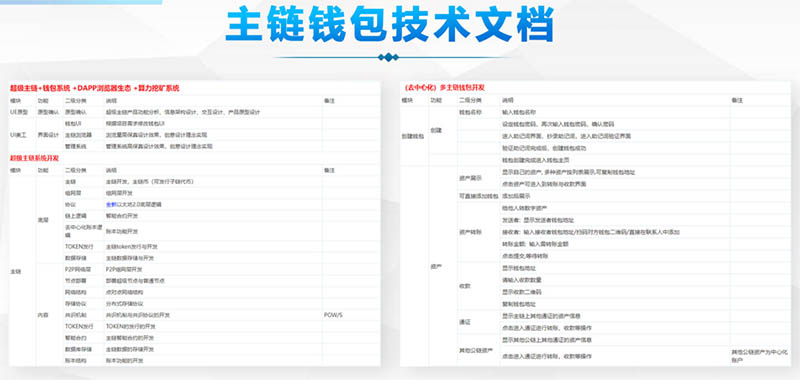Click the 组网层 category cell

point(73,193)
